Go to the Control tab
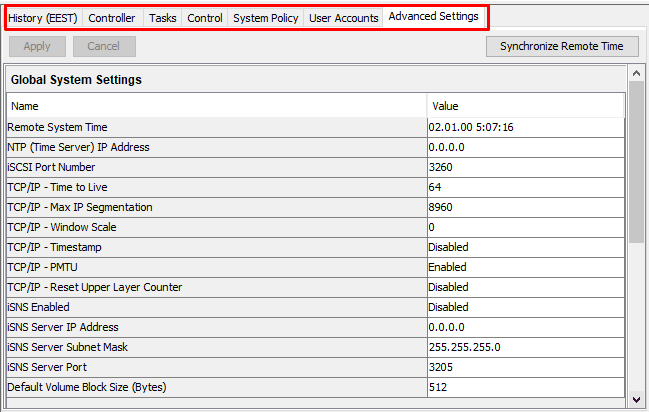 205,18
